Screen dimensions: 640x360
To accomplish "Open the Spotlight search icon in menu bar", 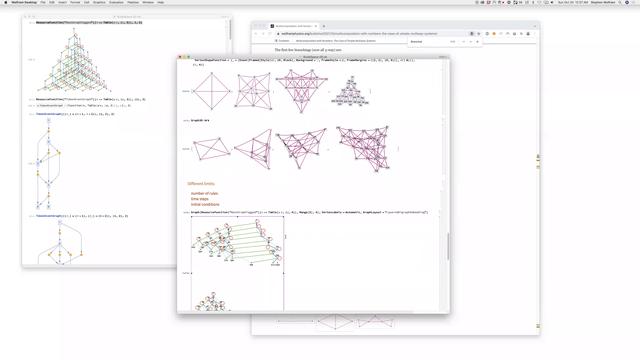I will [620, 2].
